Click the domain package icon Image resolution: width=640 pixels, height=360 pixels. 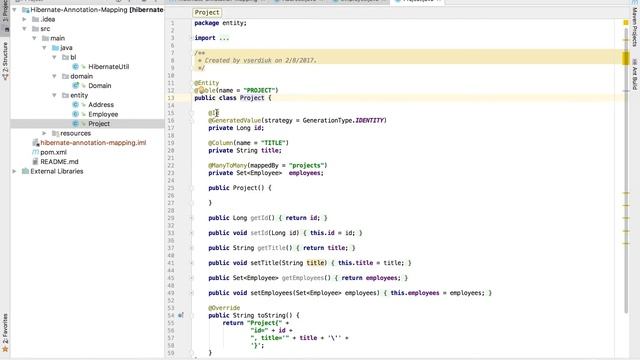[x=65, y=76]
